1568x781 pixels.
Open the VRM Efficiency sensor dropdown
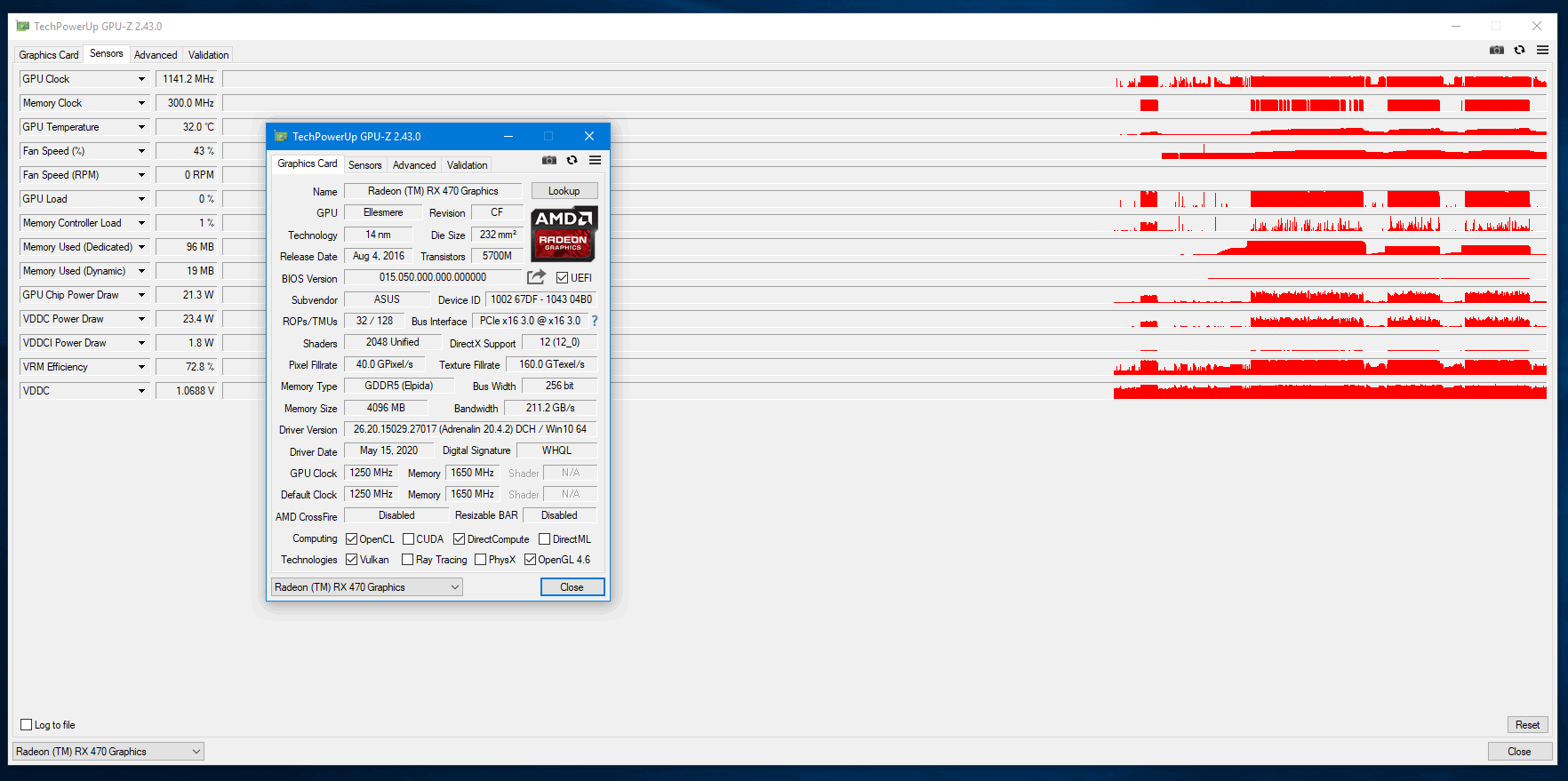click(x=141, y=367)
